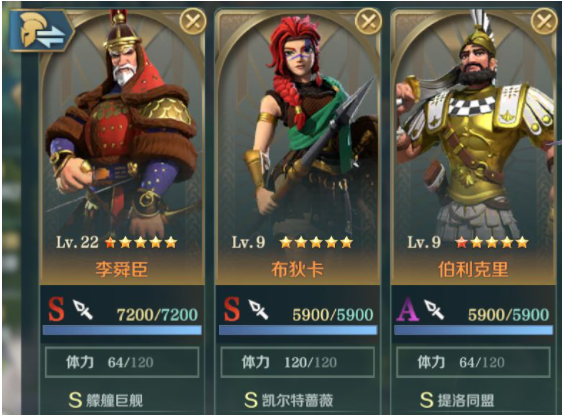Screen dimensions: 565x415
Task: Open the 体力 64/120 box of 李舜臣
Action: [x=122, y=362]
